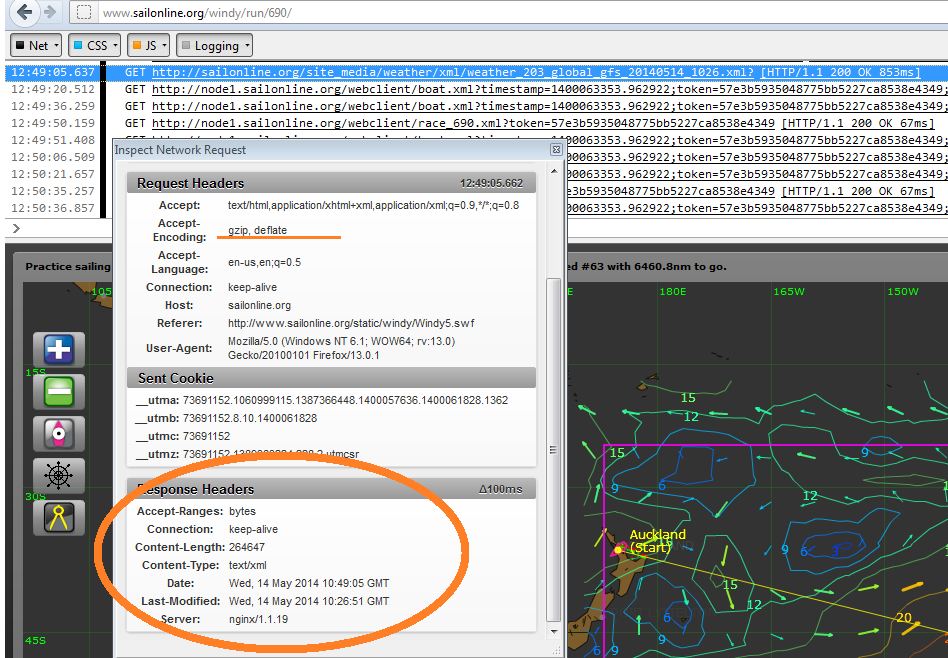Screen dimensions: 948x658
Task: Close the Inspect Network Request panel
Action: (556, 149)
